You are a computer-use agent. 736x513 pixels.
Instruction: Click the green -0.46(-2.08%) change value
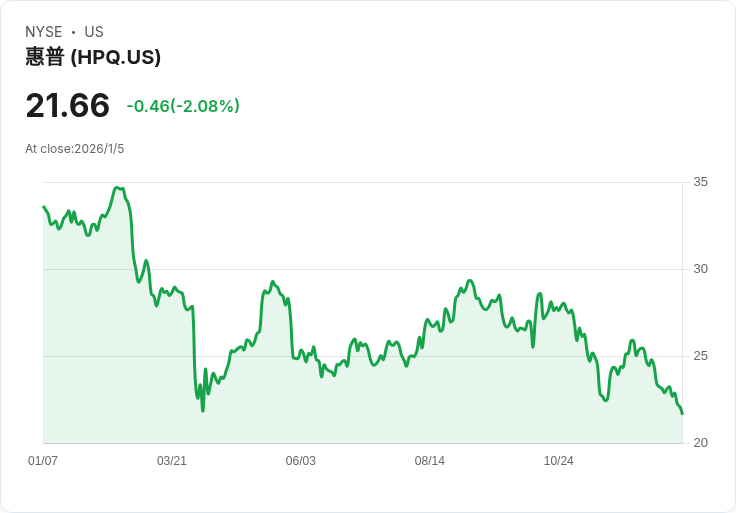point(183,106)
